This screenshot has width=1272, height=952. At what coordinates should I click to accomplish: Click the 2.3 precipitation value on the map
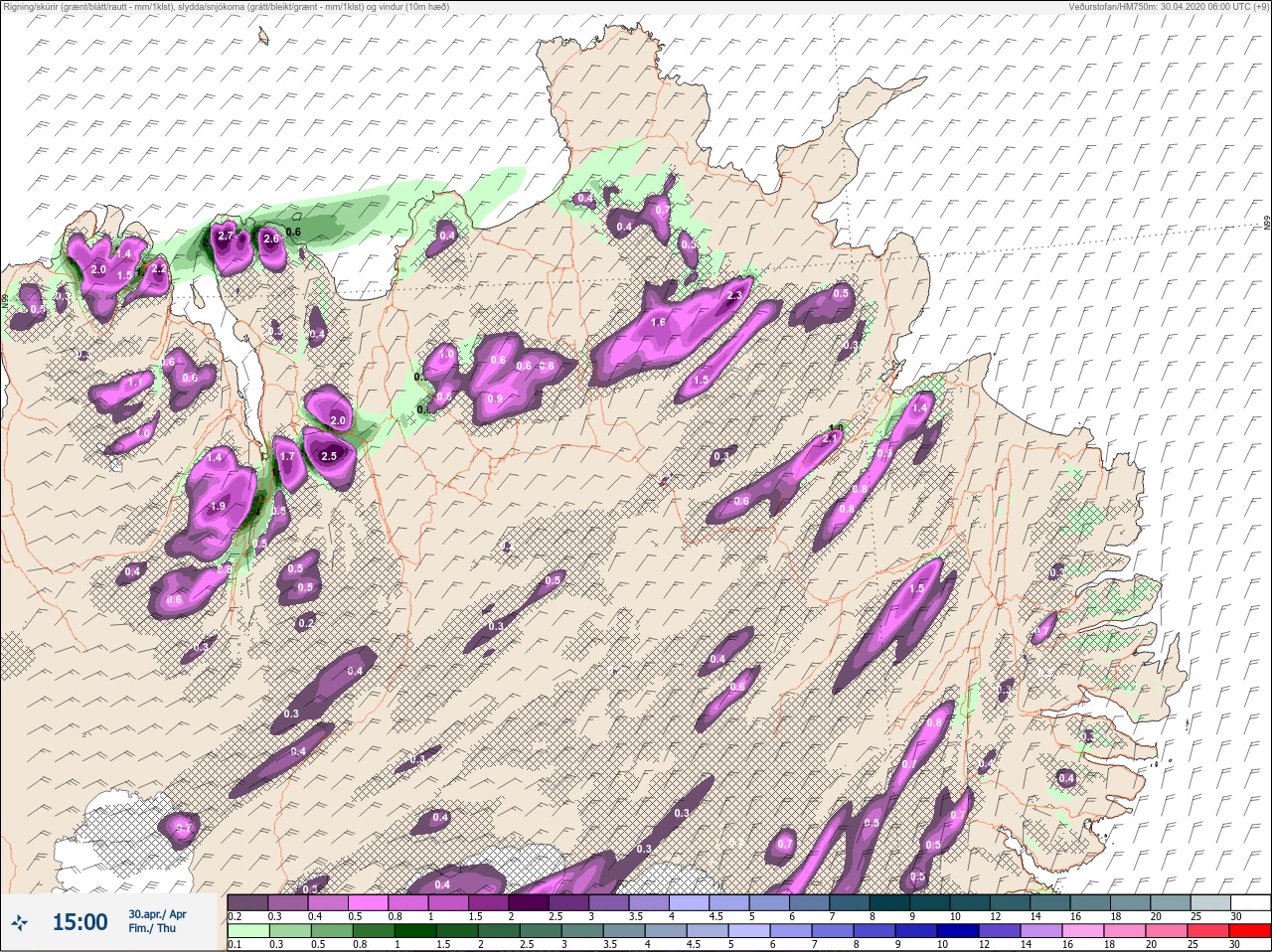point(735,295)
